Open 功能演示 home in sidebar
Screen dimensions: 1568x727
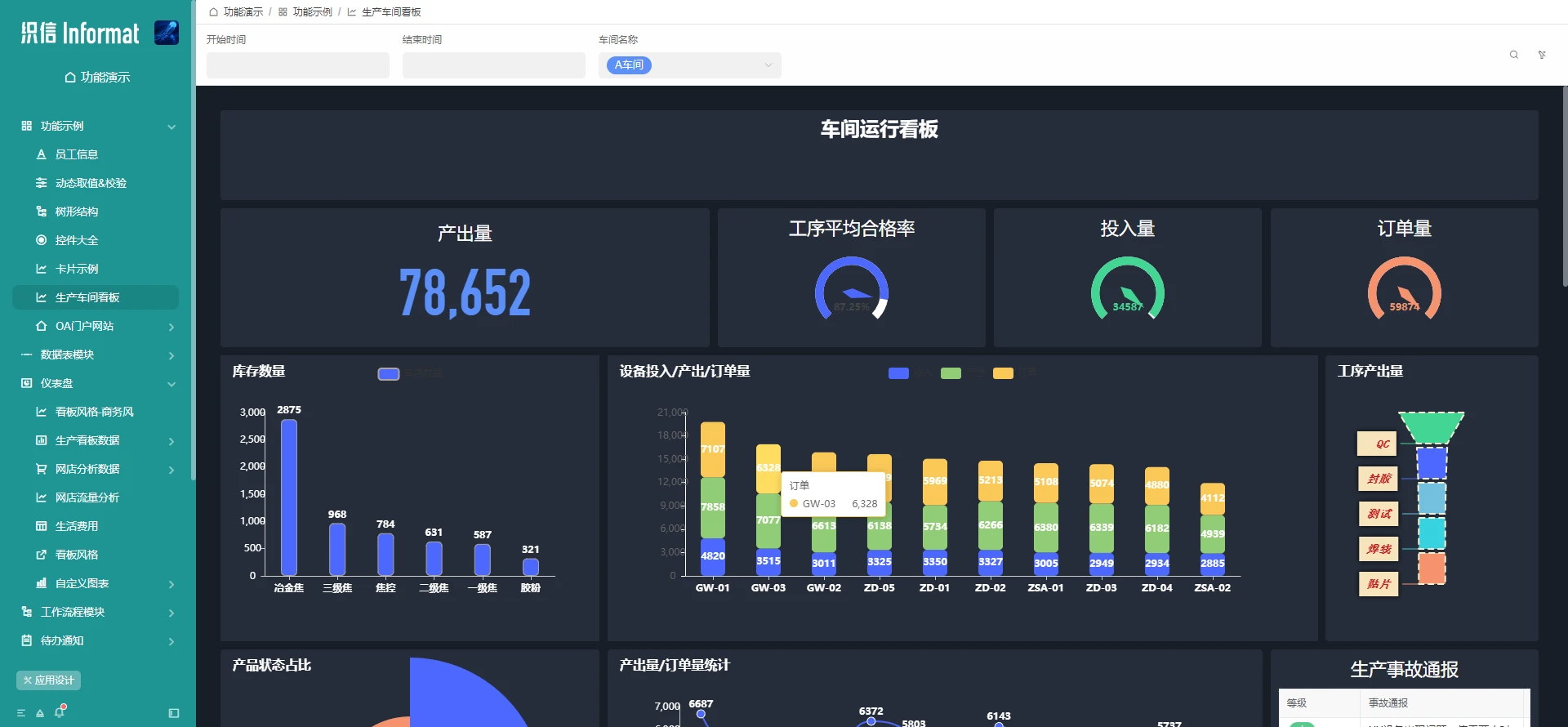(x=97, y=77)
